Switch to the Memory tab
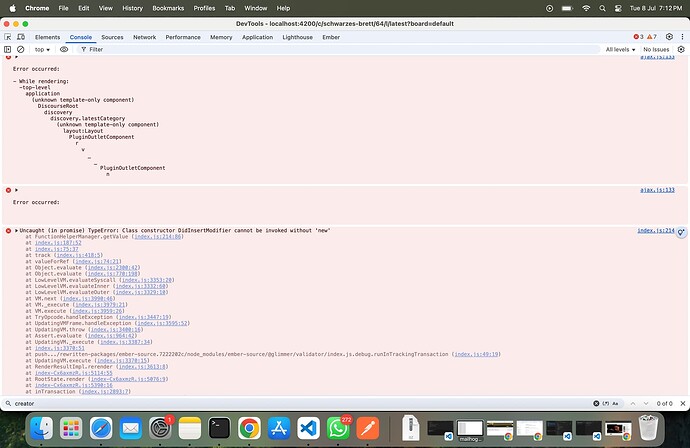The image size is (690, 448). click(x=221, y=37)
